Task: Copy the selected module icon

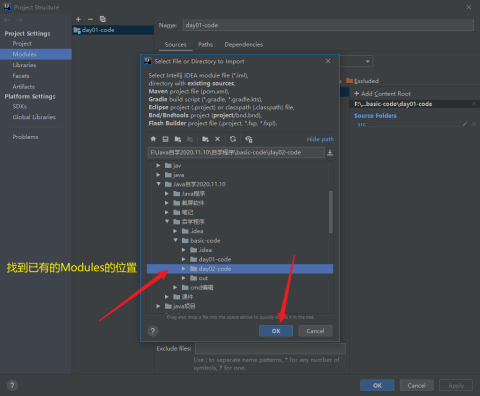Action: coord(103,19)
